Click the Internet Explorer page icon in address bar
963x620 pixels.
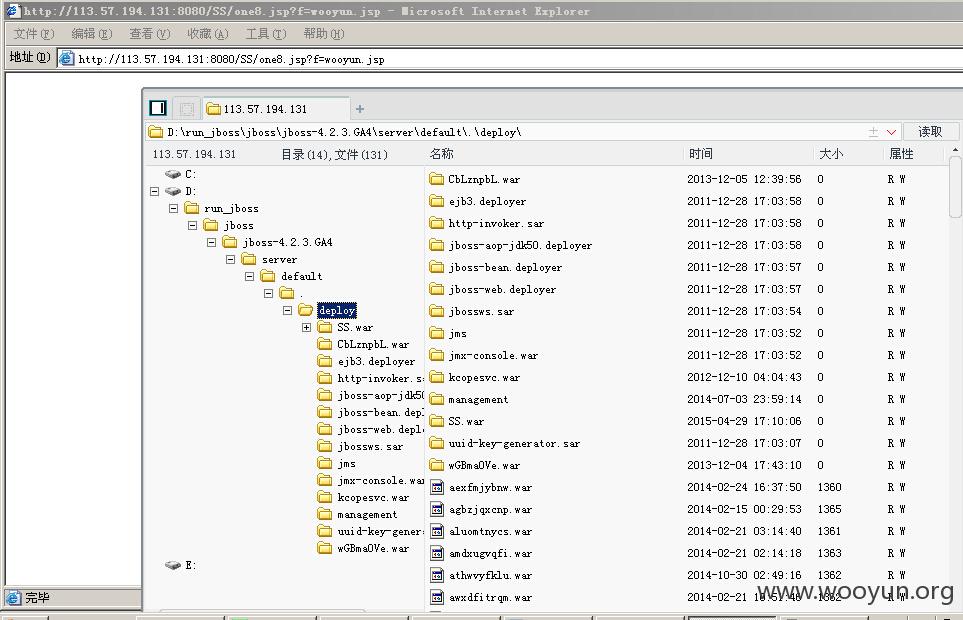(66, 59)
